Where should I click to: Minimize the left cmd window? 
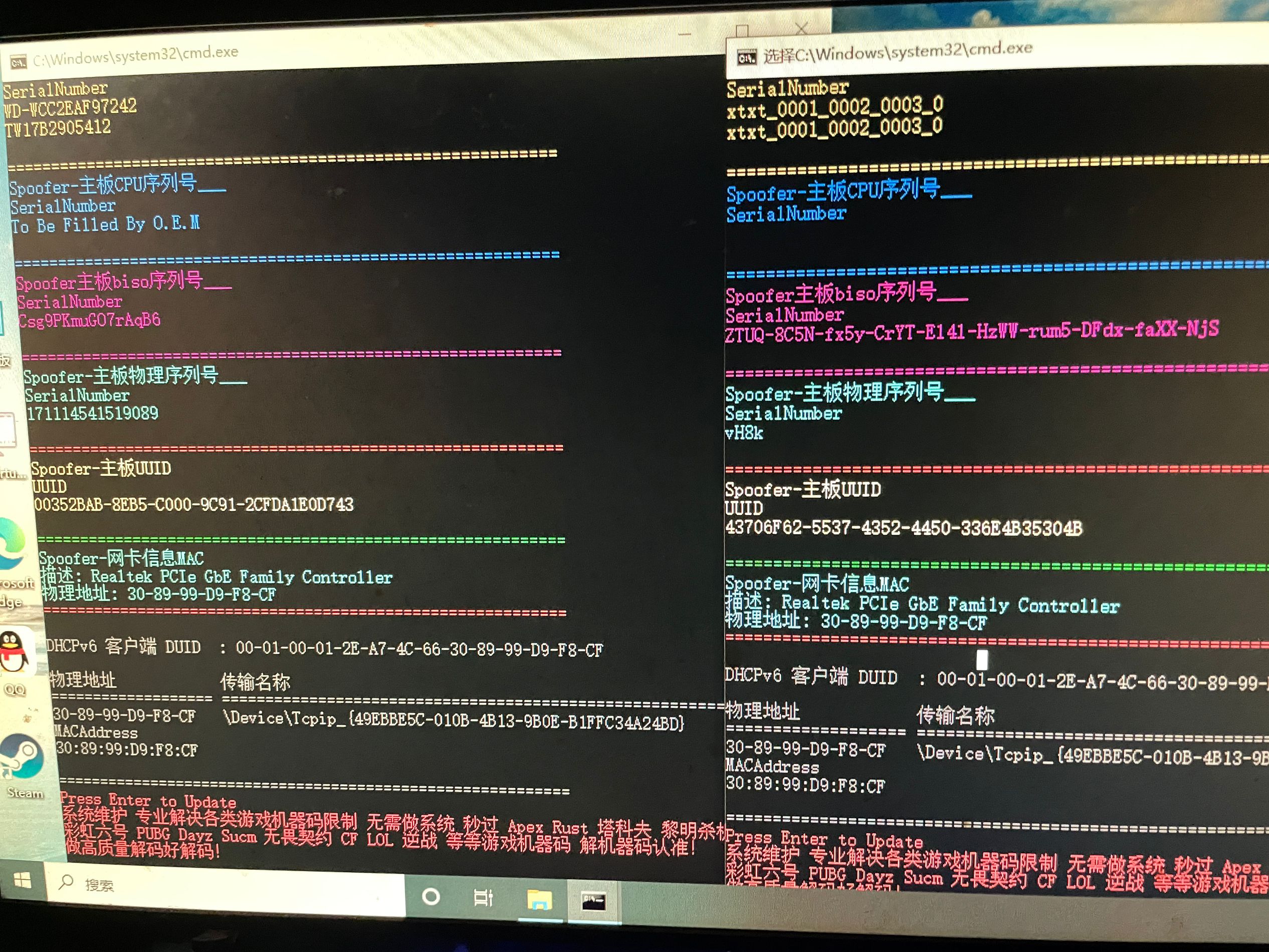coord(685,34)
